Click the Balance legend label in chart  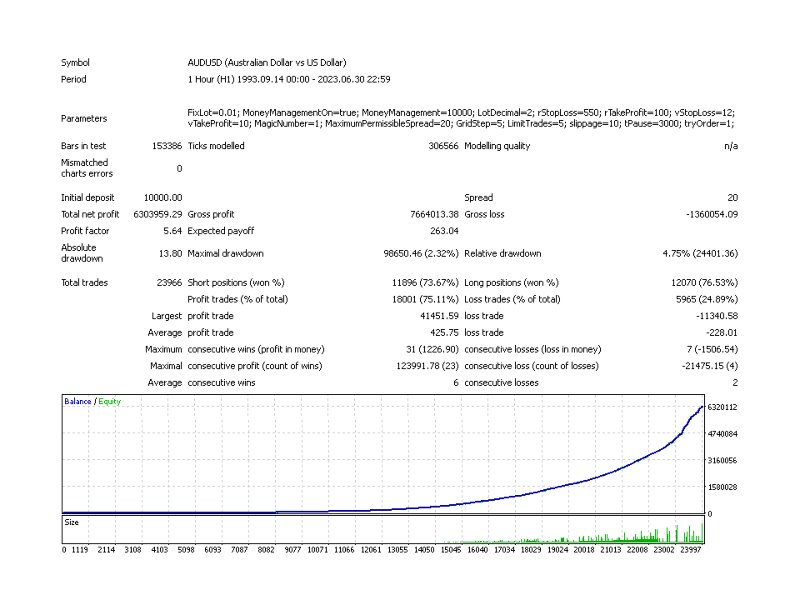(x=78, y=402)
